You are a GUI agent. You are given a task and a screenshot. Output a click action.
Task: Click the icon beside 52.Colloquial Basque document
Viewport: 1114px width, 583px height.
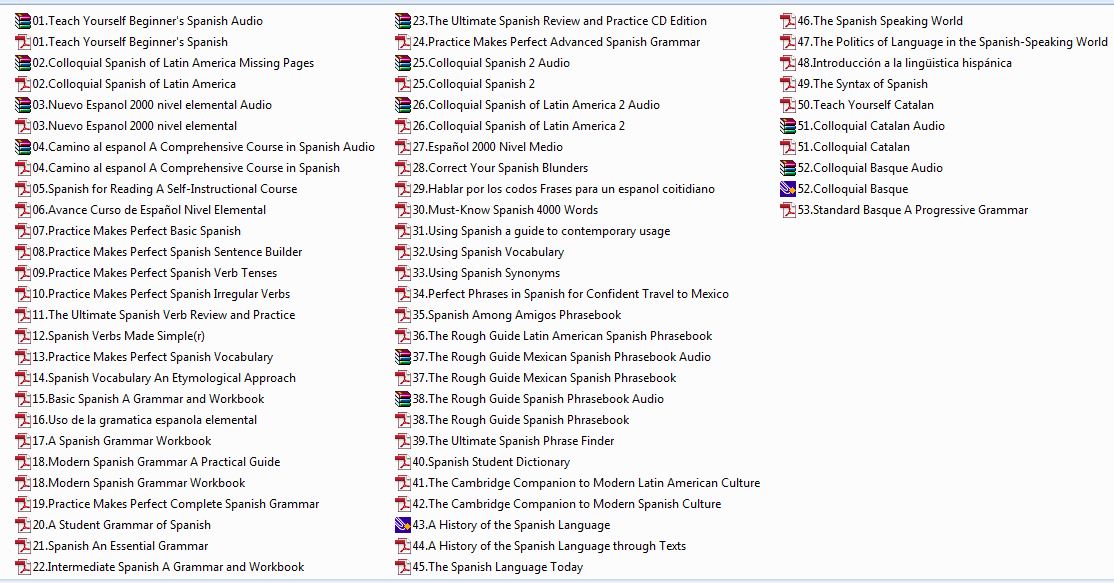[x=788, y=189]
